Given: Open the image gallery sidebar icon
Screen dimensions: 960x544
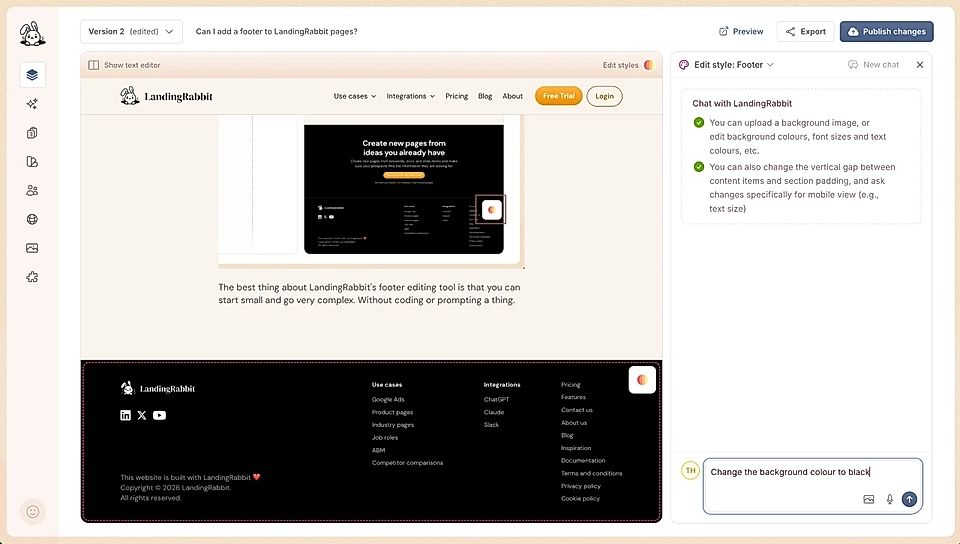Looking at the screenshot, I should tap(32, 248).
